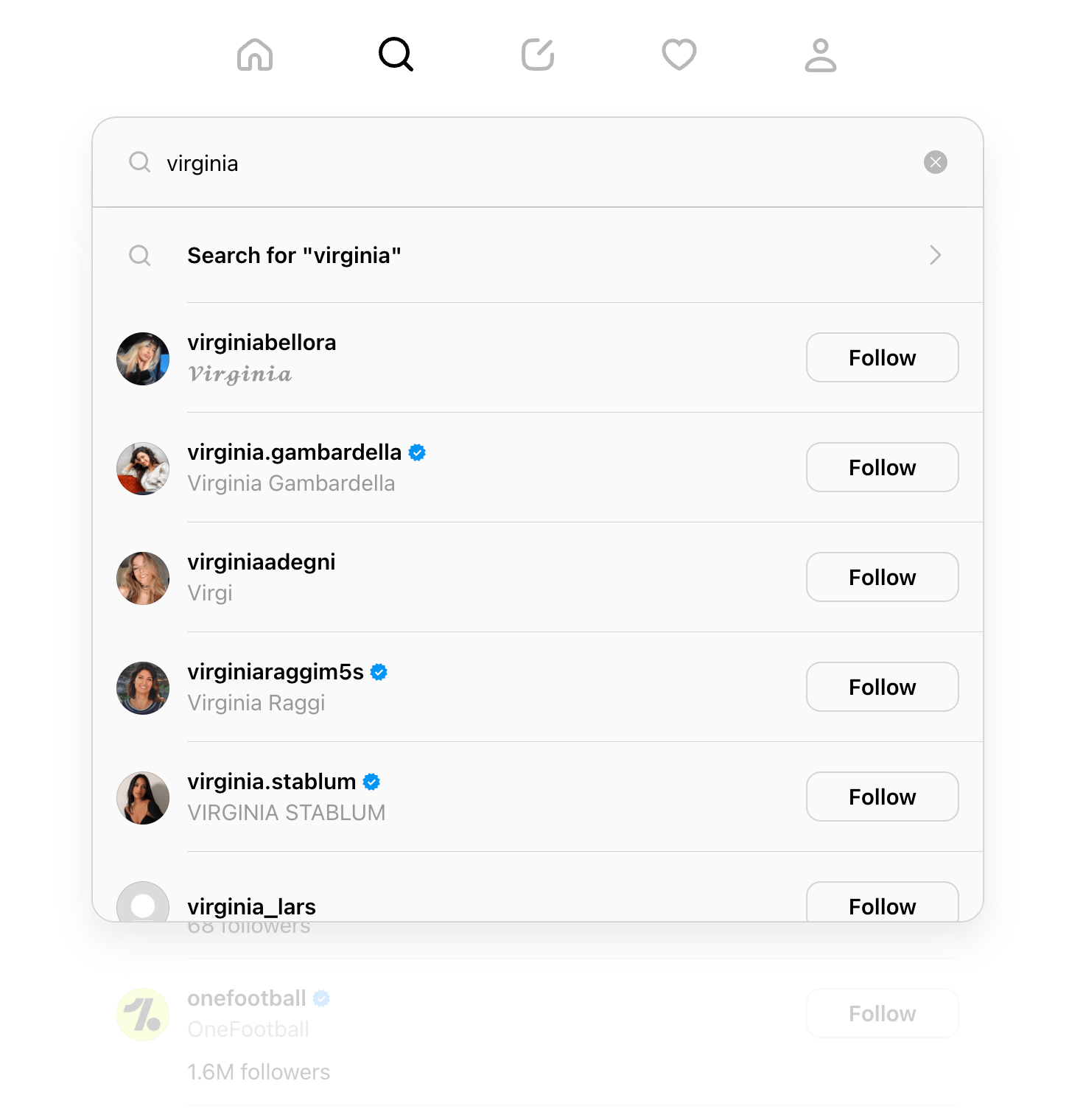Image resolution: width=1083 pixels, height=1120 pixels.
Task: Toggle follow for virginia.stablum
Action: pos(882,797)
